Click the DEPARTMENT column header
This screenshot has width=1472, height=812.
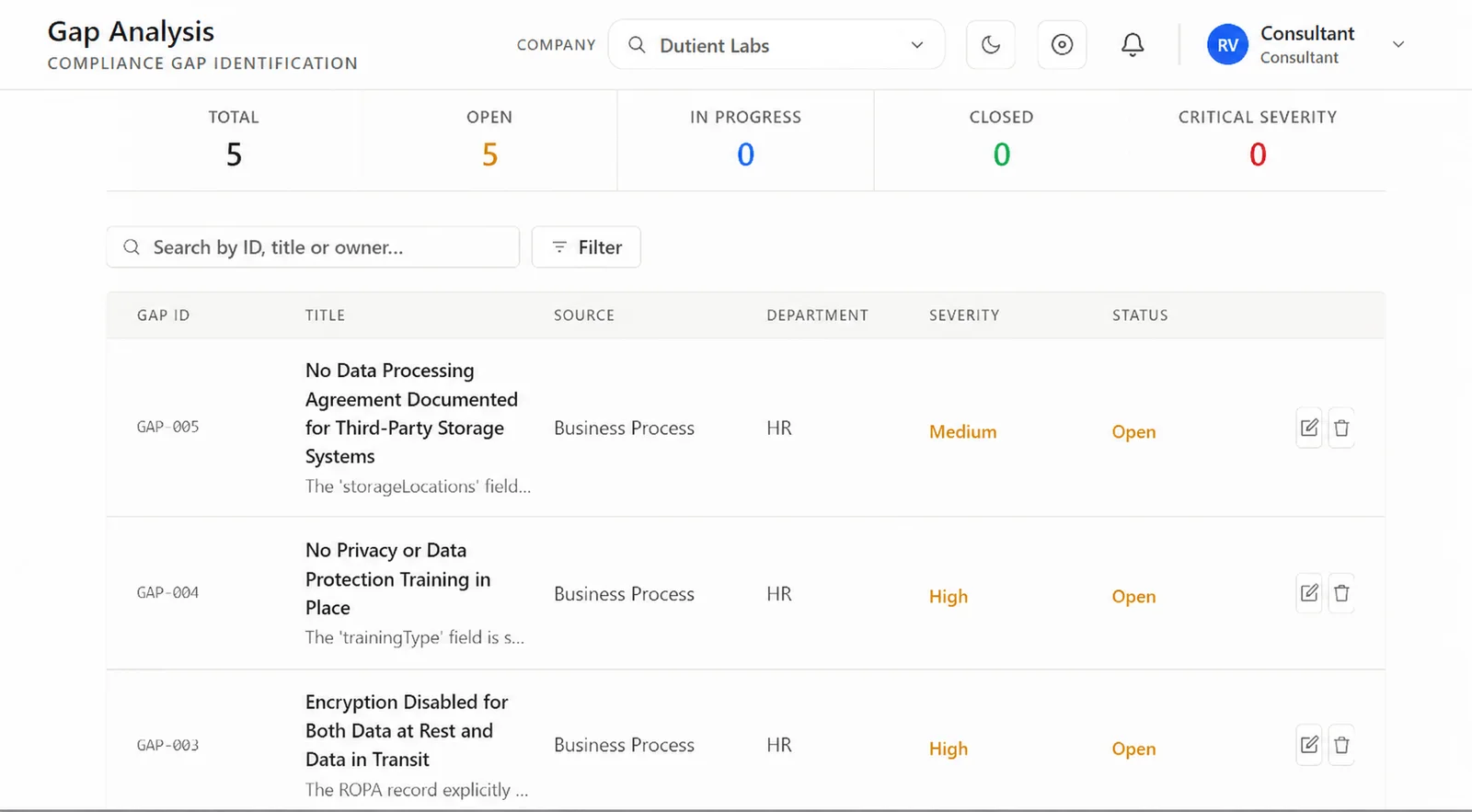click(x=817, y=315)
